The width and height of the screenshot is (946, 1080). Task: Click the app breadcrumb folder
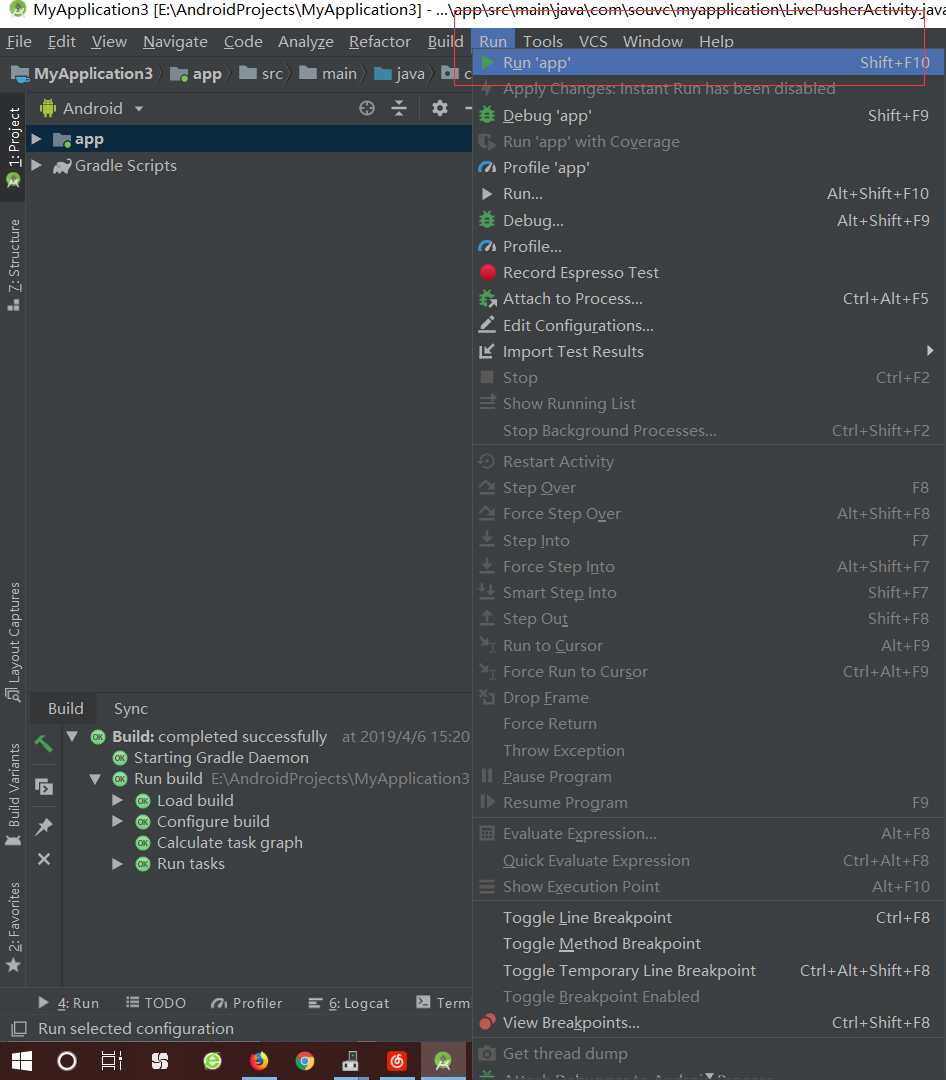coord(196,74)
